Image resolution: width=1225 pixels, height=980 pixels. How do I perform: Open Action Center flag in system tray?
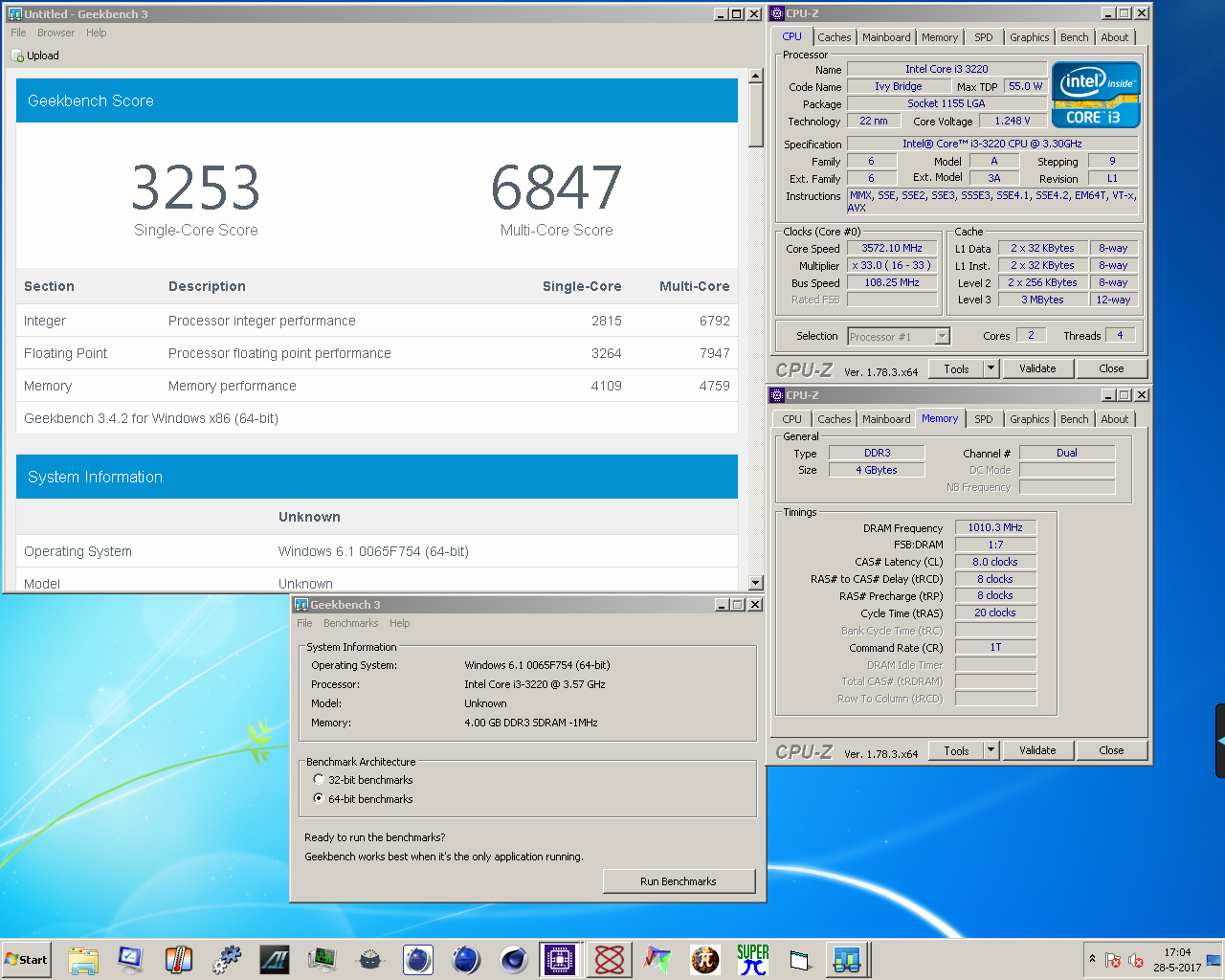point(1113,960)
